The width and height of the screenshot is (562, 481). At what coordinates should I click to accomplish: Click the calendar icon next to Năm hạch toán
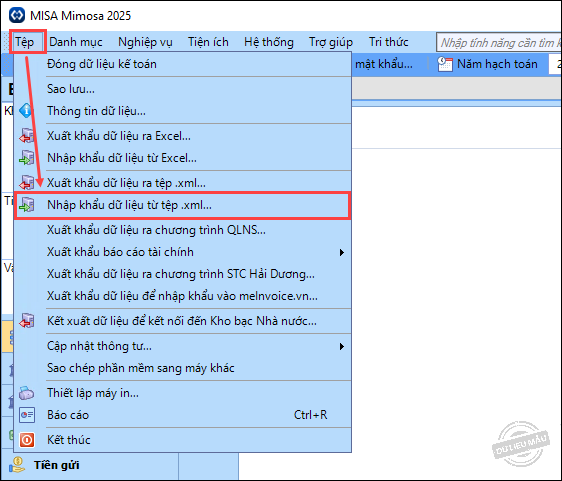click(445, 64)
